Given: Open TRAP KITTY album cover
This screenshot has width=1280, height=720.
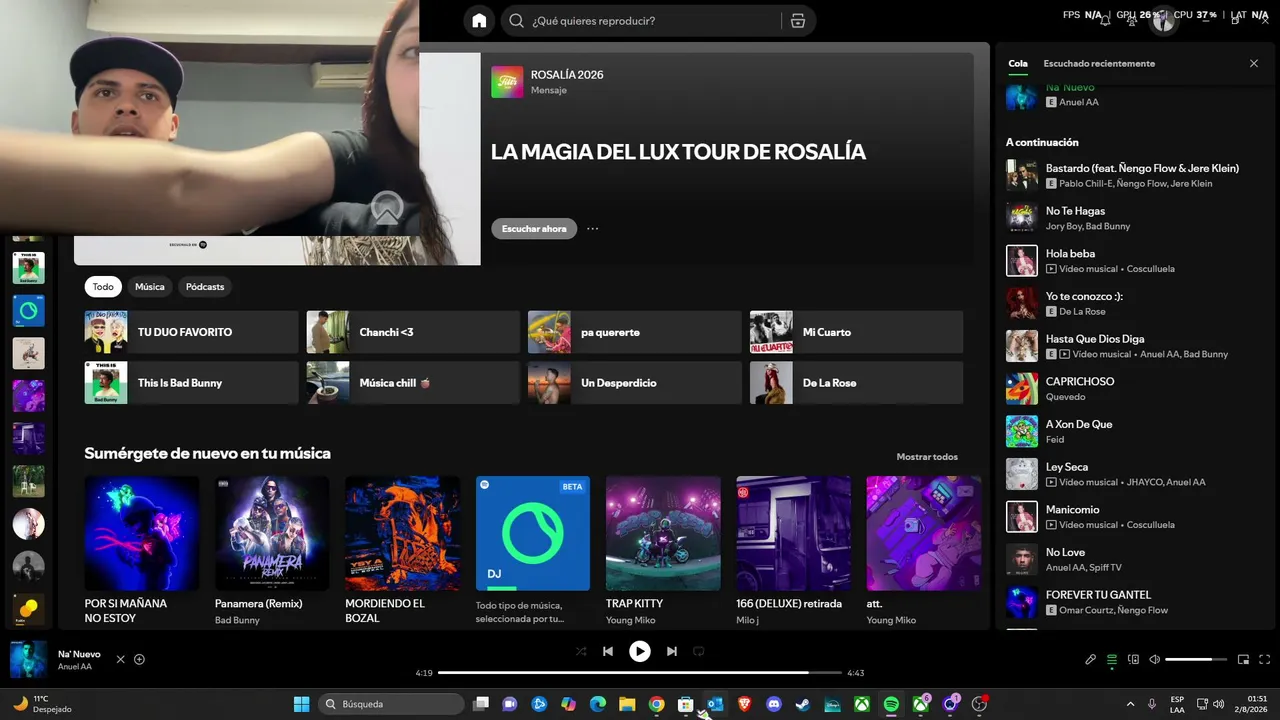Looking at the screenshot, I should 663,533.
